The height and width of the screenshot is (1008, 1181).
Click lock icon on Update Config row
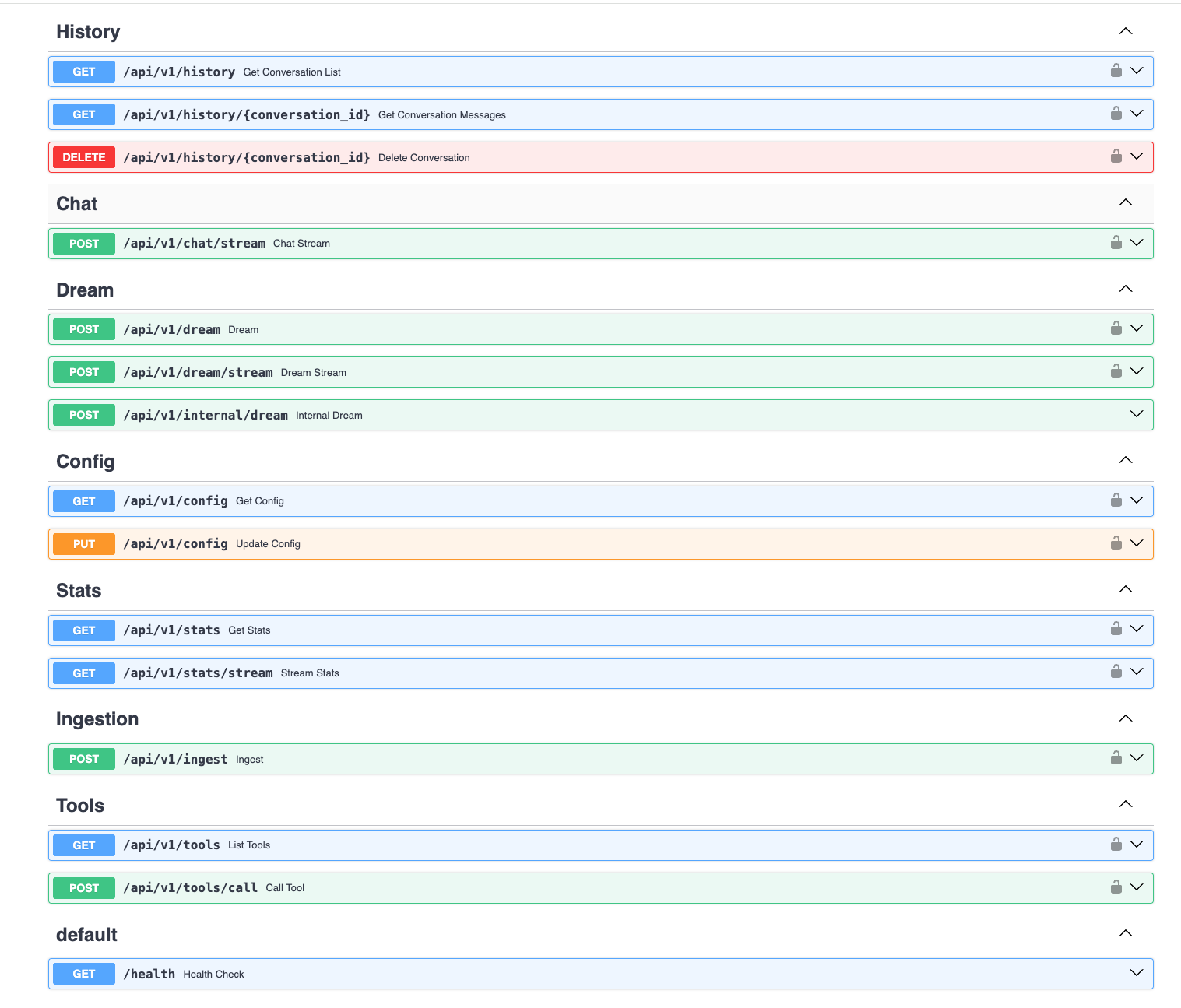[x=1116, y=543]
